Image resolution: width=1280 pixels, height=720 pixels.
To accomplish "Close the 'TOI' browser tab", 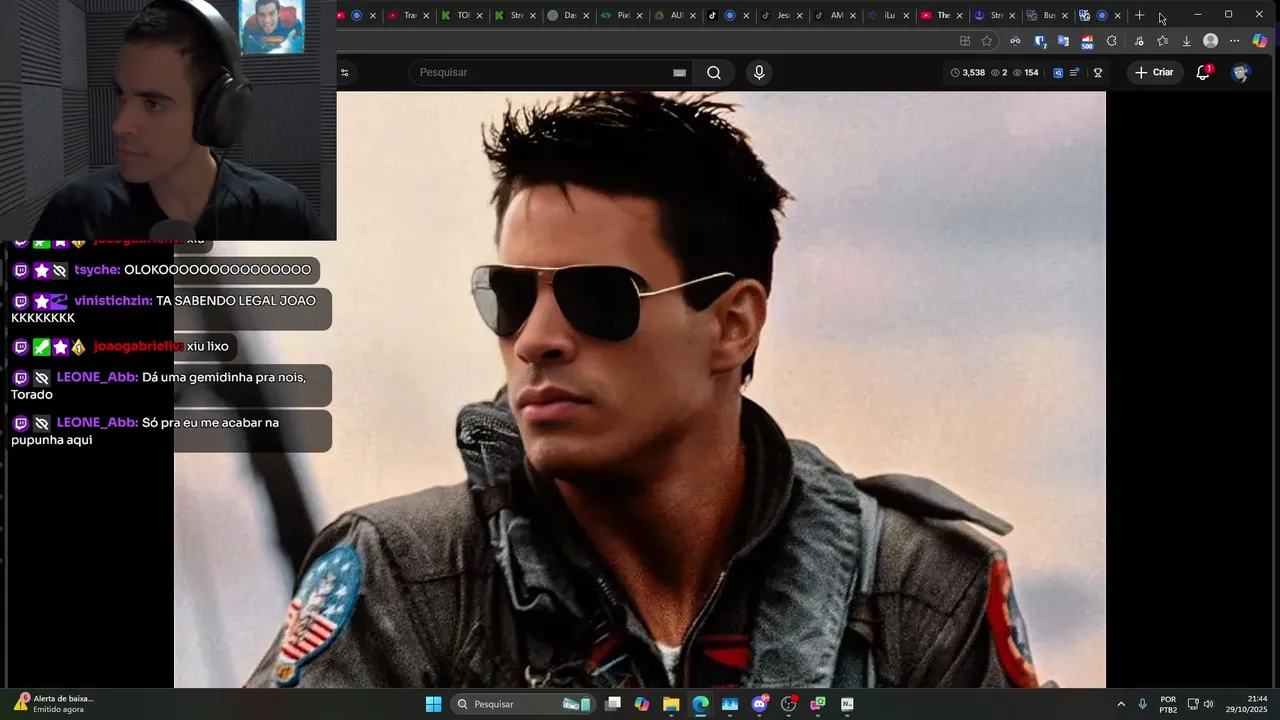I will [x=479, y=16].
